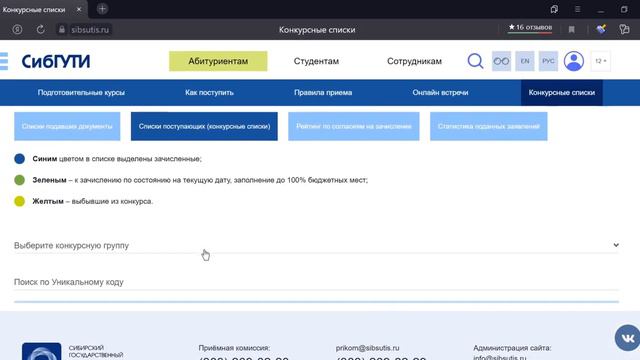640x360 pixels.
Task: Enable visually impaired glasses mode
Action: [501, 61]
